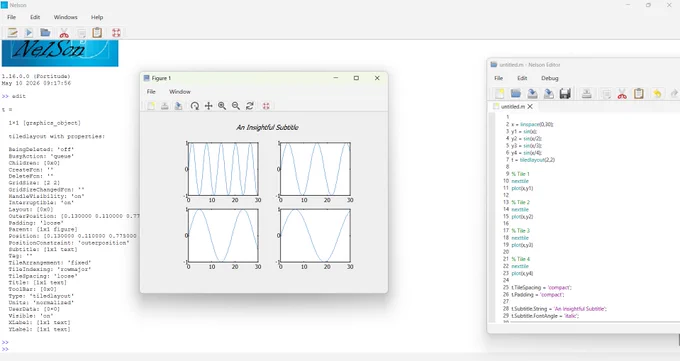This screenshot has height=361, width=680.
Task: Open Debug menu in Nelson Editor
Action: 549,78
